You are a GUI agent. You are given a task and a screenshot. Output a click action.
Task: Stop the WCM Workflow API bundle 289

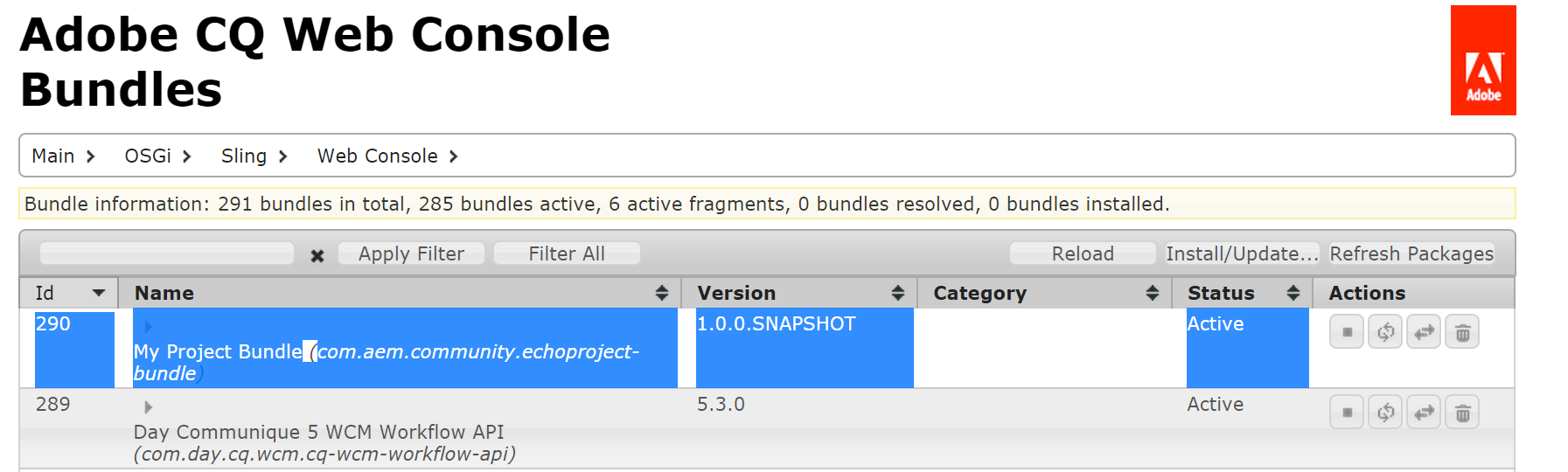tap(1347, 413)
